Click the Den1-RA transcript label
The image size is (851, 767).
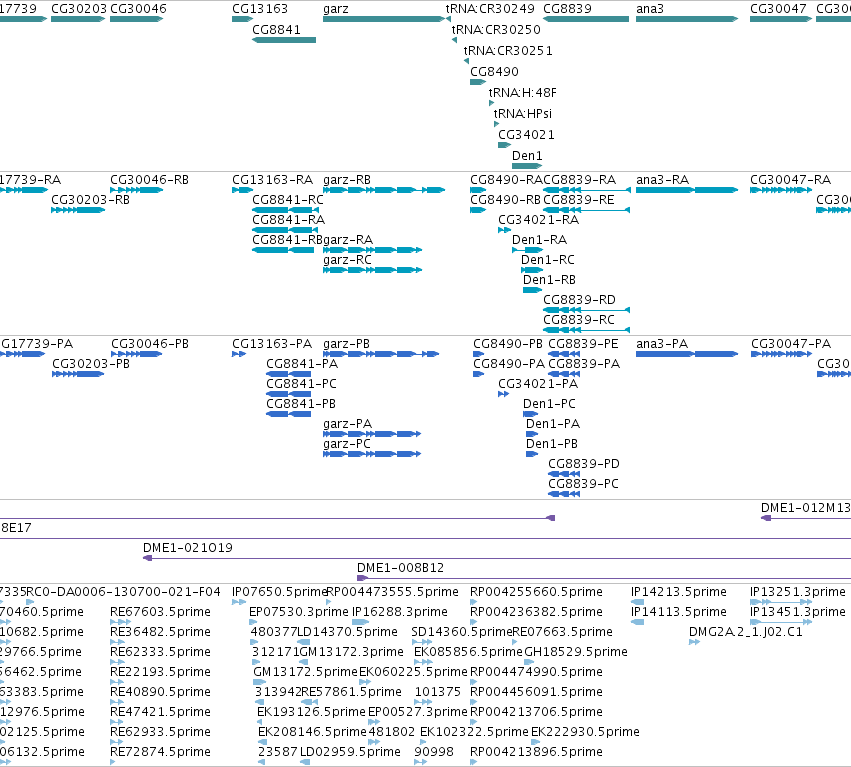click(539, 240)
